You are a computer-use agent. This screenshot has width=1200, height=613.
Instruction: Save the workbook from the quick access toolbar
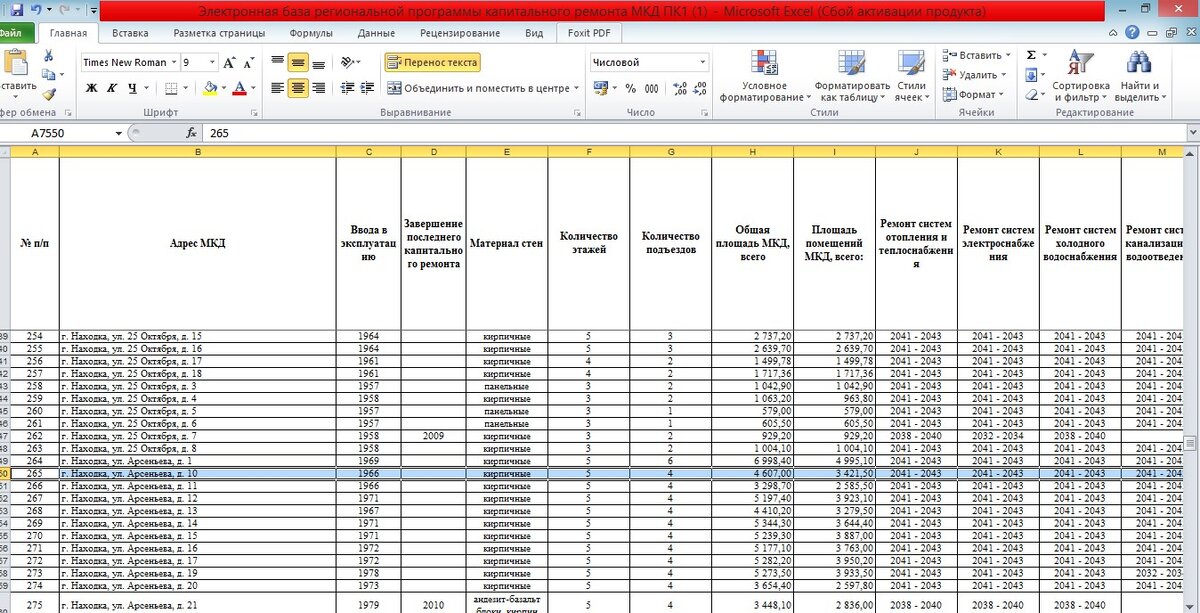click(16, 11)
